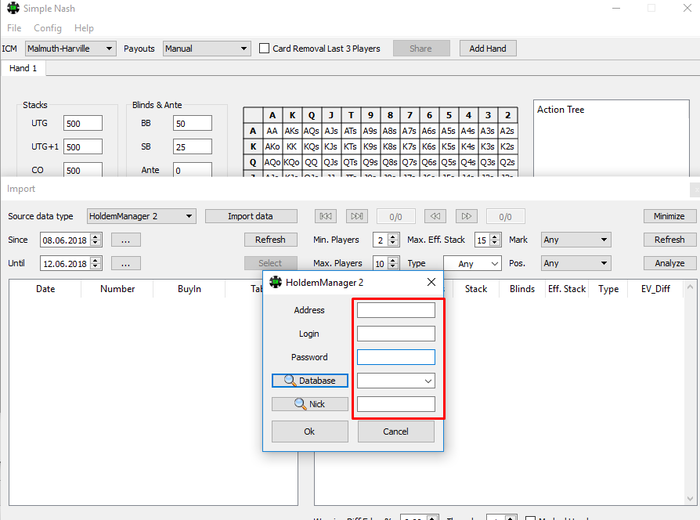Image resolution: width=700 pixels, height=520 pixels.
Task: Open the Payouts Manual dropdown
Action: tap(206, 48)
